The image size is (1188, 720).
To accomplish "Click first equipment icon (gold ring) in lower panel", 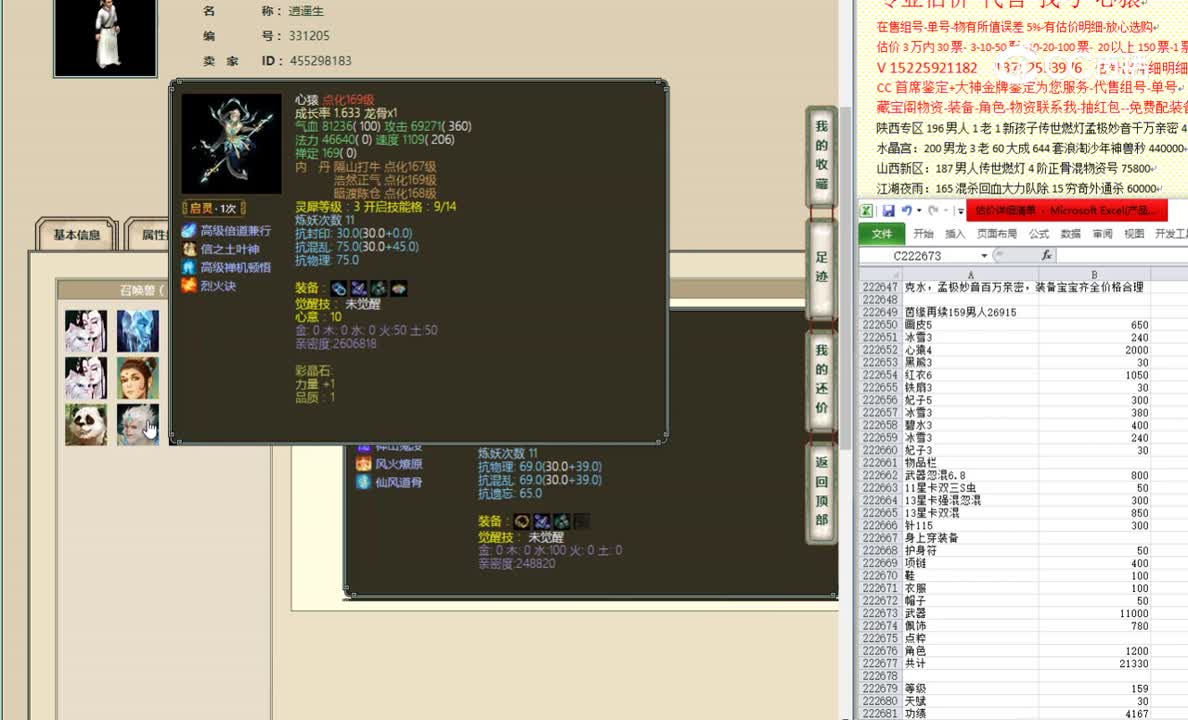I will [x=521, y=521].
